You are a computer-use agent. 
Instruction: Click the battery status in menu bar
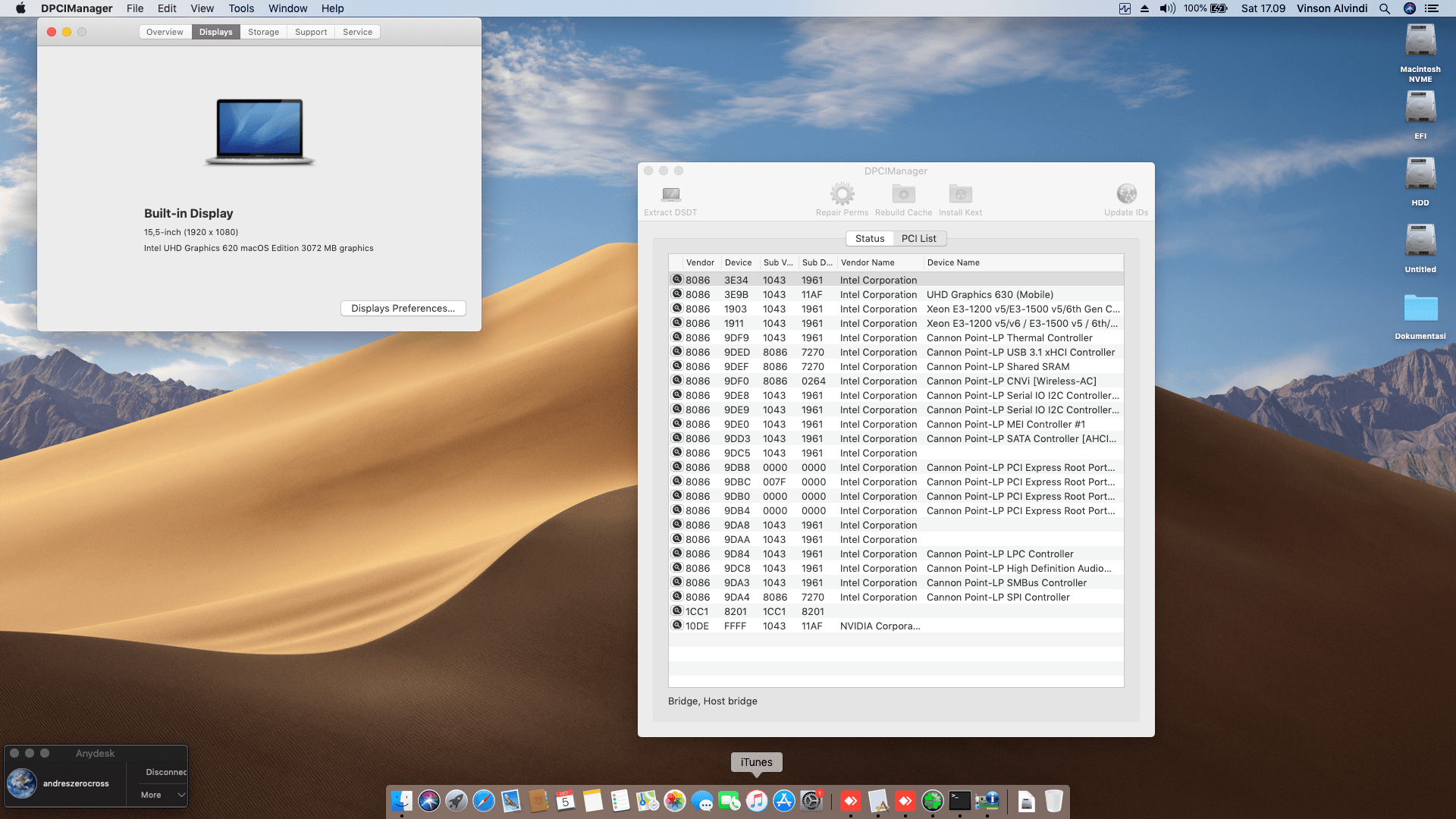pyautogui.click(x=1206, y=8)
